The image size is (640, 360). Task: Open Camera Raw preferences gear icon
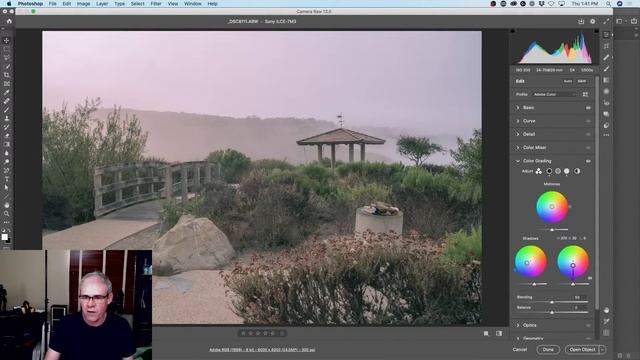593,21
